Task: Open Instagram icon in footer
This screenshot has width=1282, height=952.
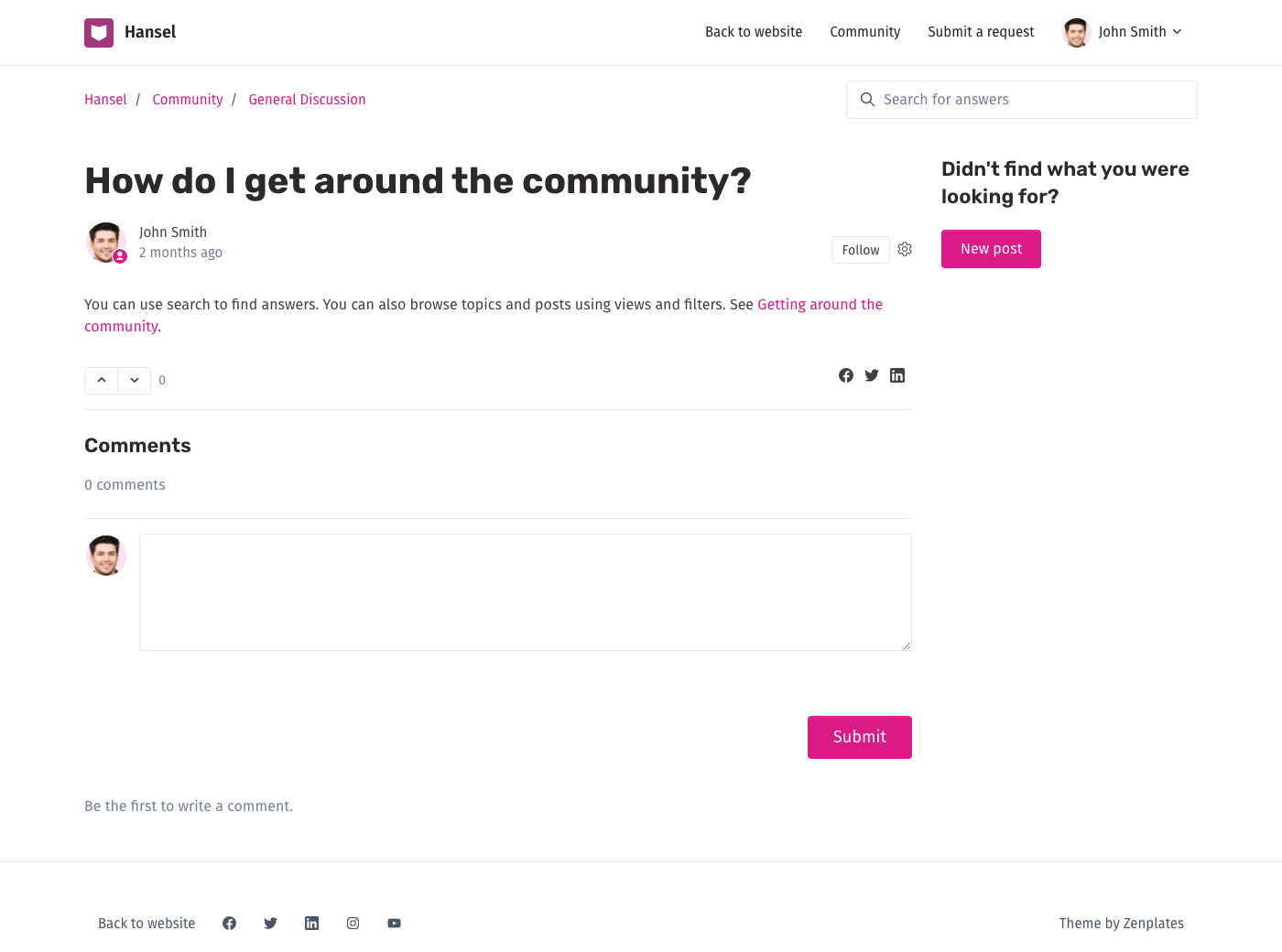Action: 353,923
